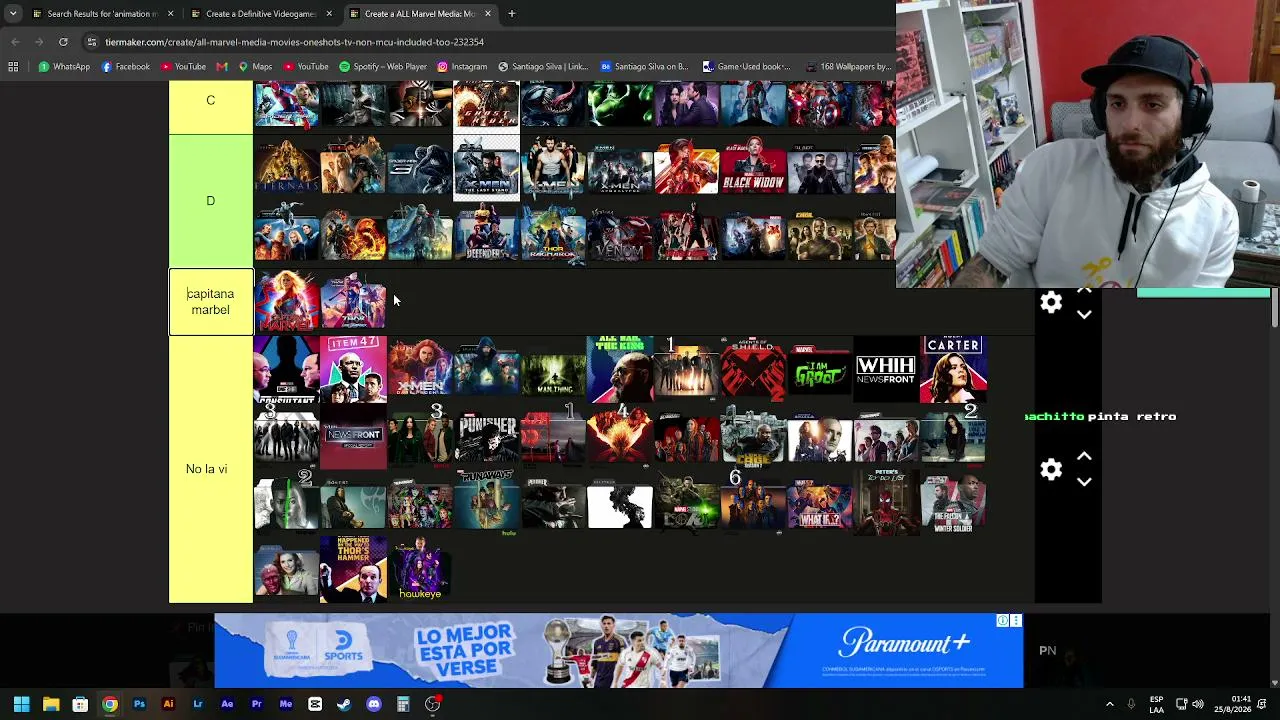The image size is (1280, 720).
Task: Show hidden system tray icons
Action: [x=1109, y=704]
